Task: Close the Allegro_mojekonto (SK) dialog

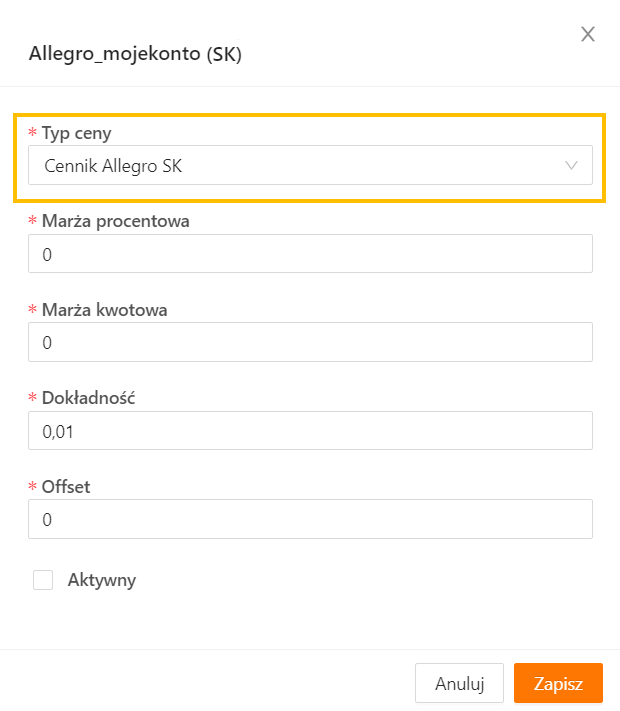Action: [588, 35]
